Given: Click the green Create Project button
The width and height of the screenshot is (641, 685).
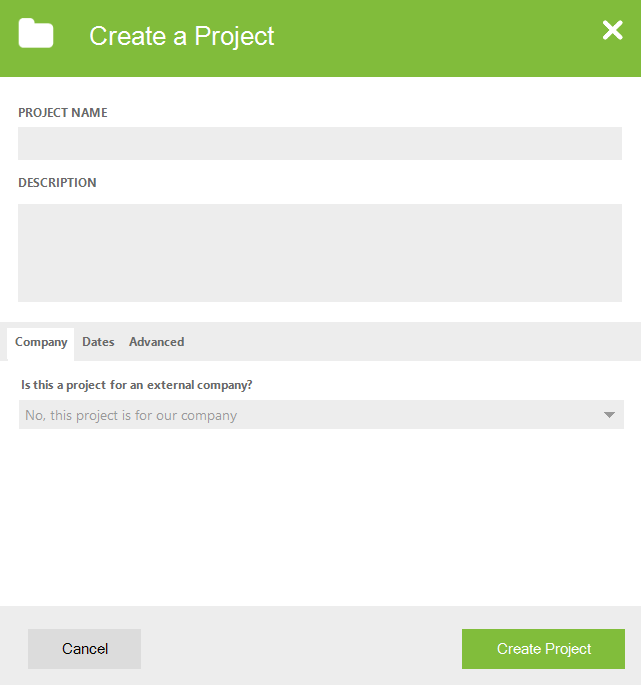Looking at the screenshot, I should [543, 649].
